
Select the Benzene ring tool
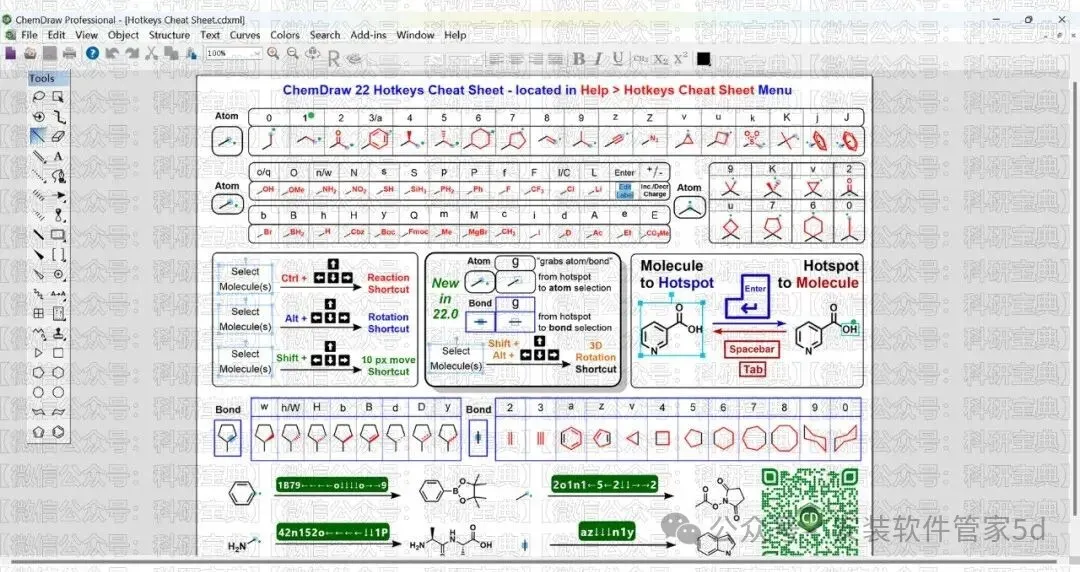pos(59,432)
